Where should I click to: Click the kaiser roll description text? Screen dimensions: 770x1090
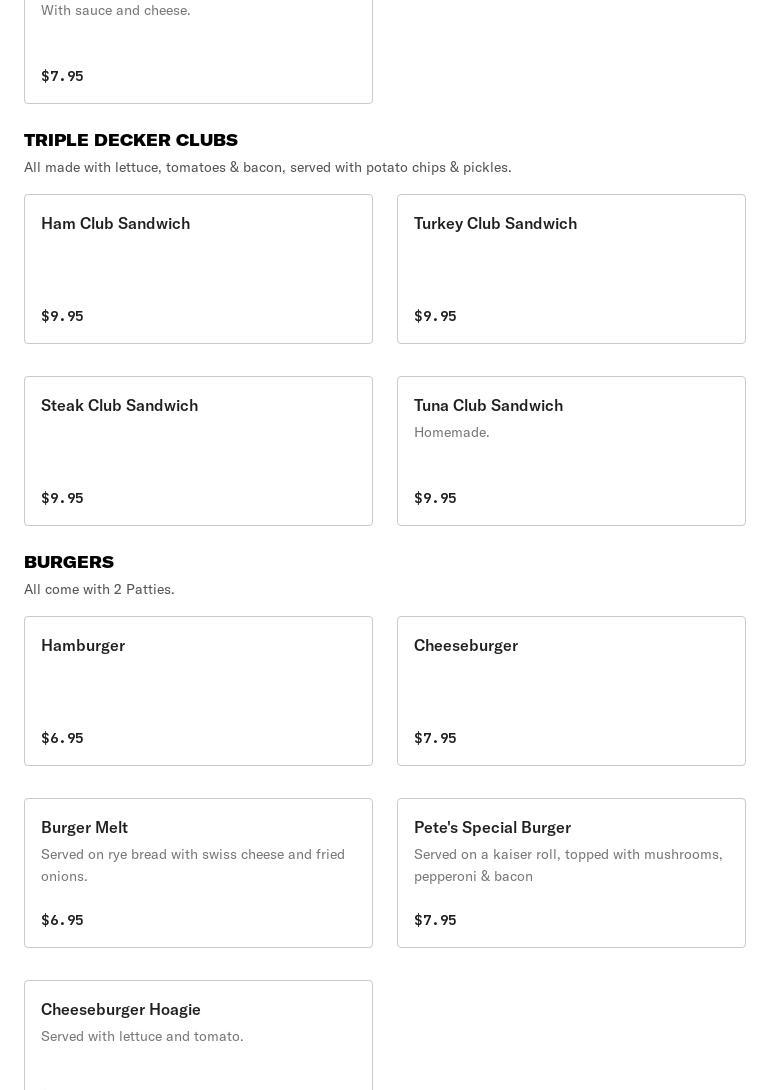pyautogui.click(x=568, y=865)
